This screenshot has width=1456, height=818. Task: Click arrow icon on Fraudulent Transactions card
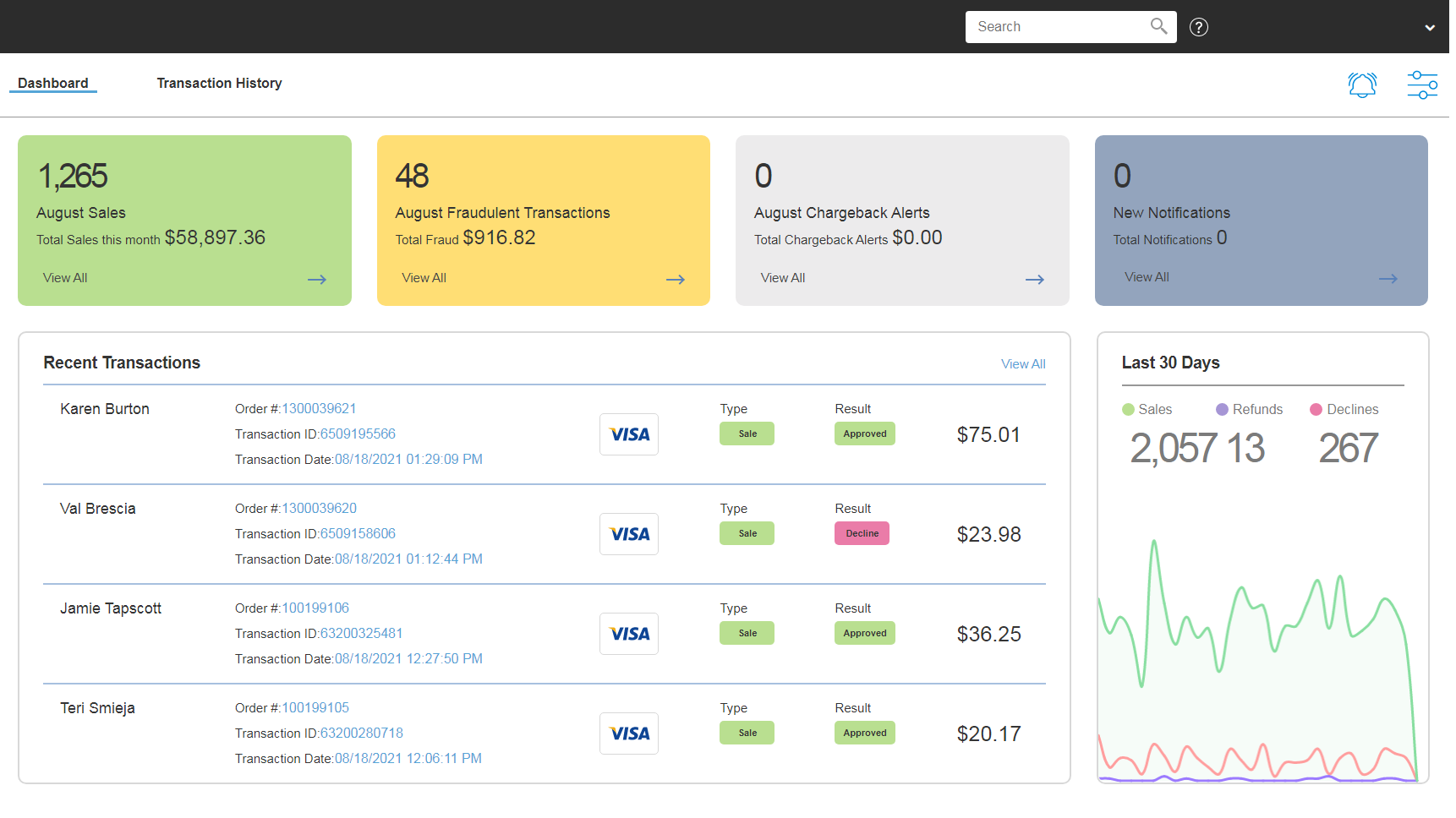click(x=676, y=280)
